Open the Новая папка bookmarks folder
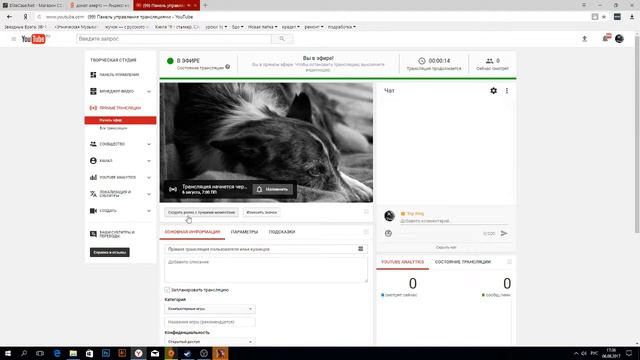Screen dimensions: 640x360 [262, 27]
